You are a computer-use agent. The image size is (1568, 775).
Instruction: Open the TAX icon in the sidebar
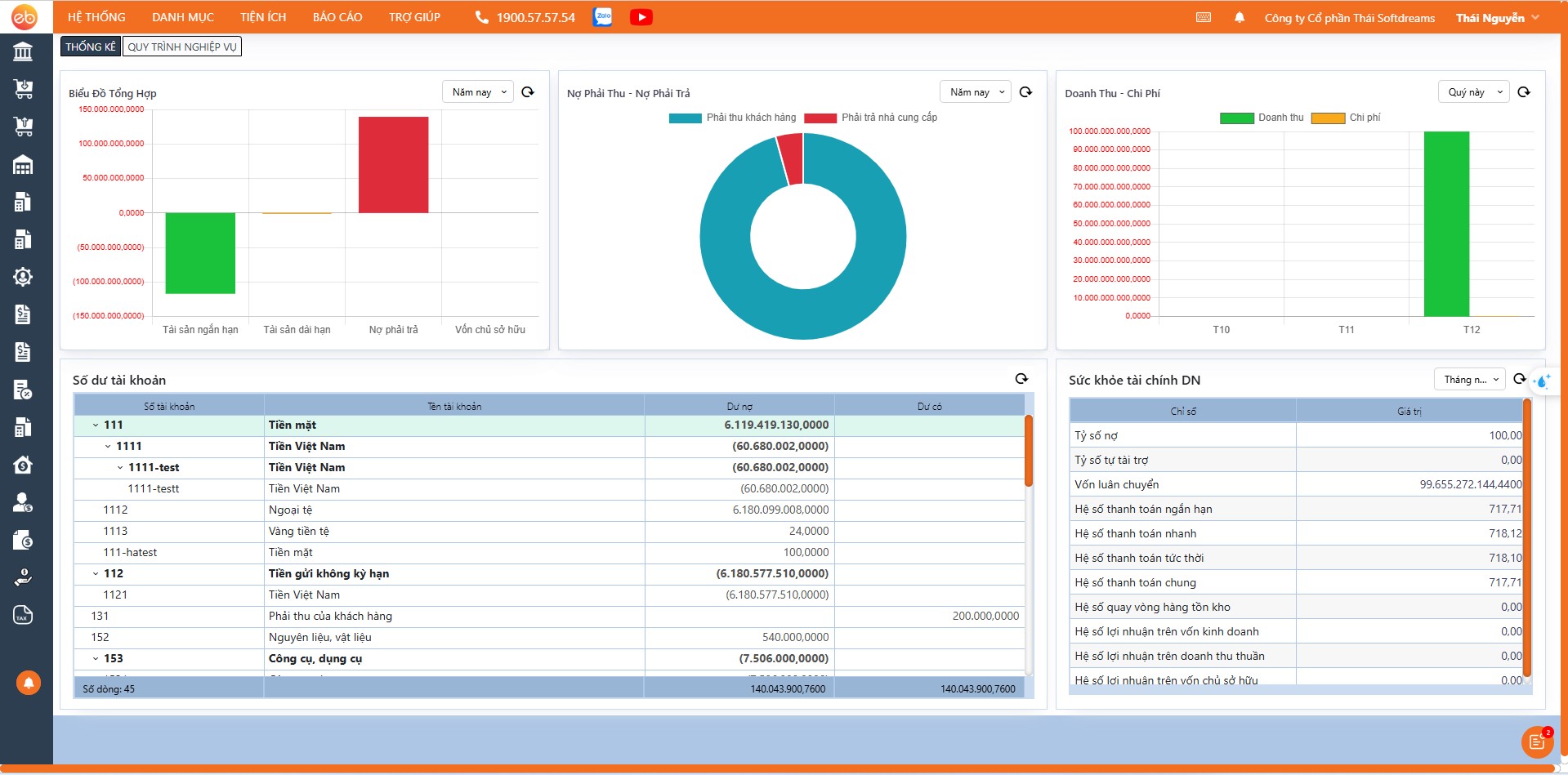point(23,615)
